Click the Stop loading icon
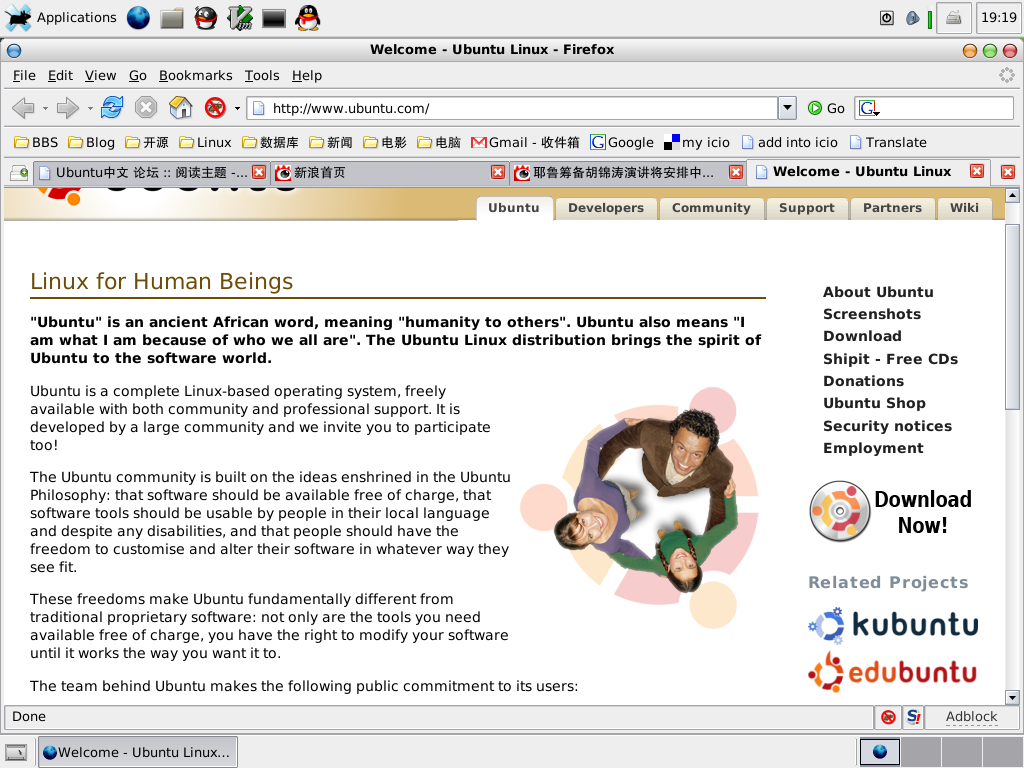Image resolution: width=1024 pixels, height=768 pixels. pos(146,108)
